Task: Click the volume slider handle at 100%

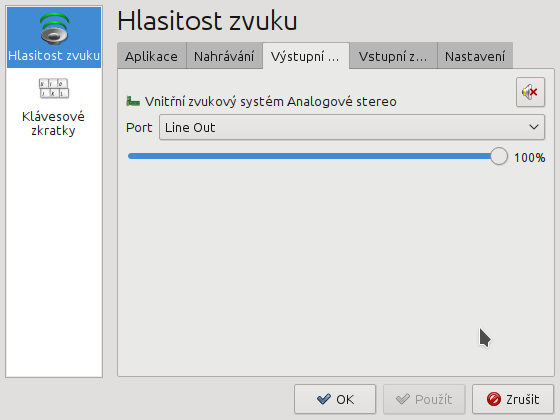Action: coord(499,156)
